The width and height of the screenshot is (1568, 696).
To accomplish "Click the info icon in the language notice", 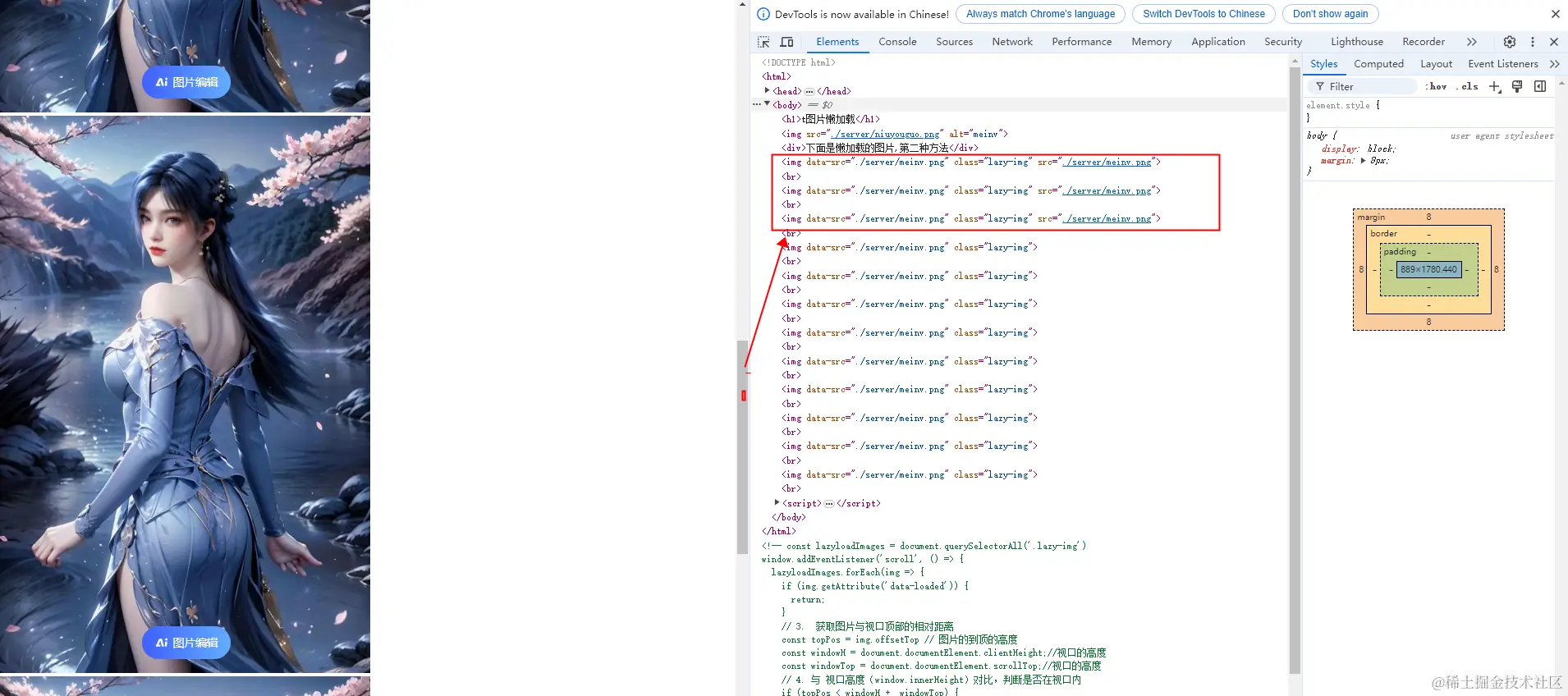I will pos(763,14).
